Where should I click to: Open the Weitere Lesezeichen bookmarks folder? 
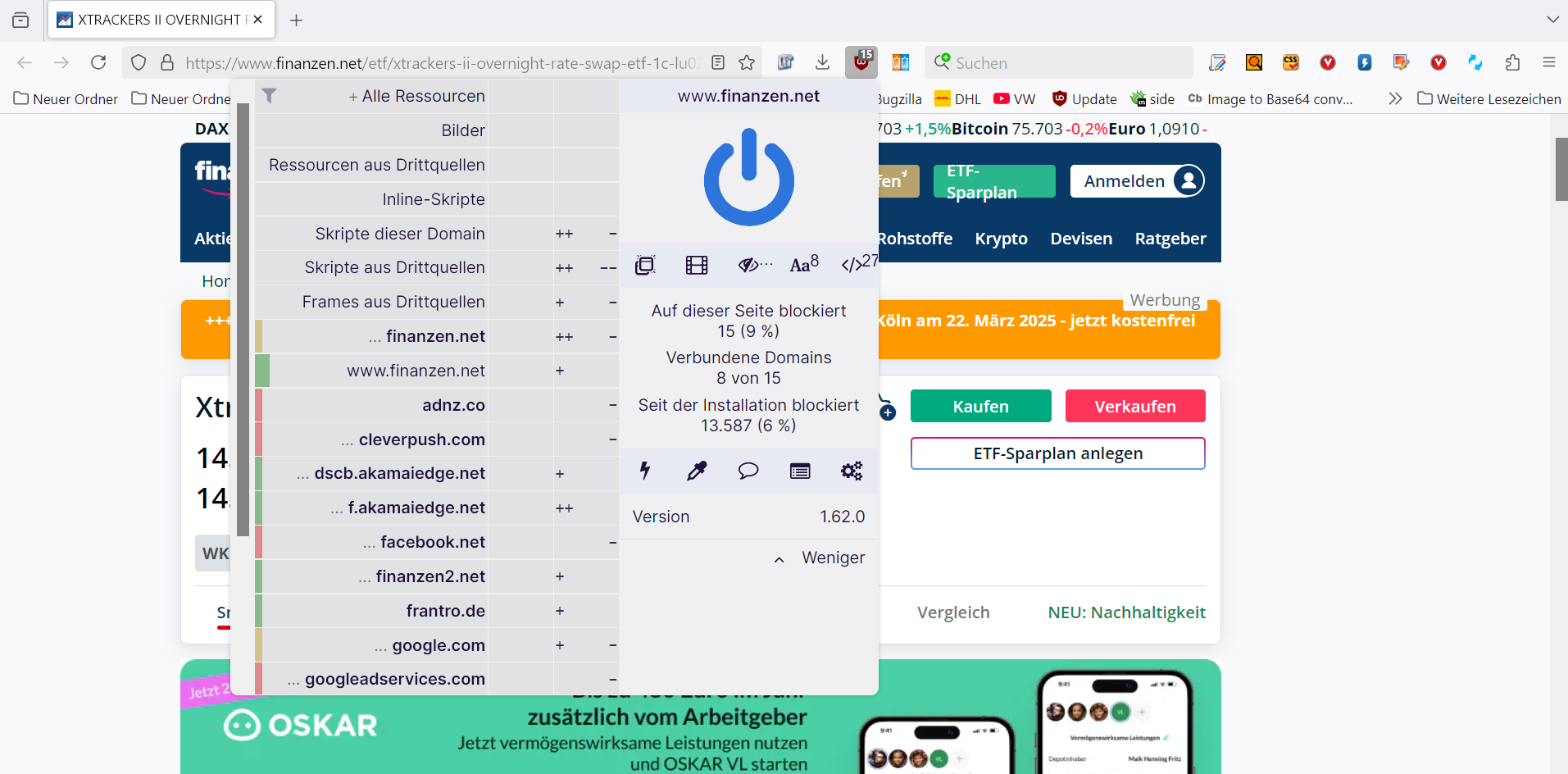point(1489,98)
